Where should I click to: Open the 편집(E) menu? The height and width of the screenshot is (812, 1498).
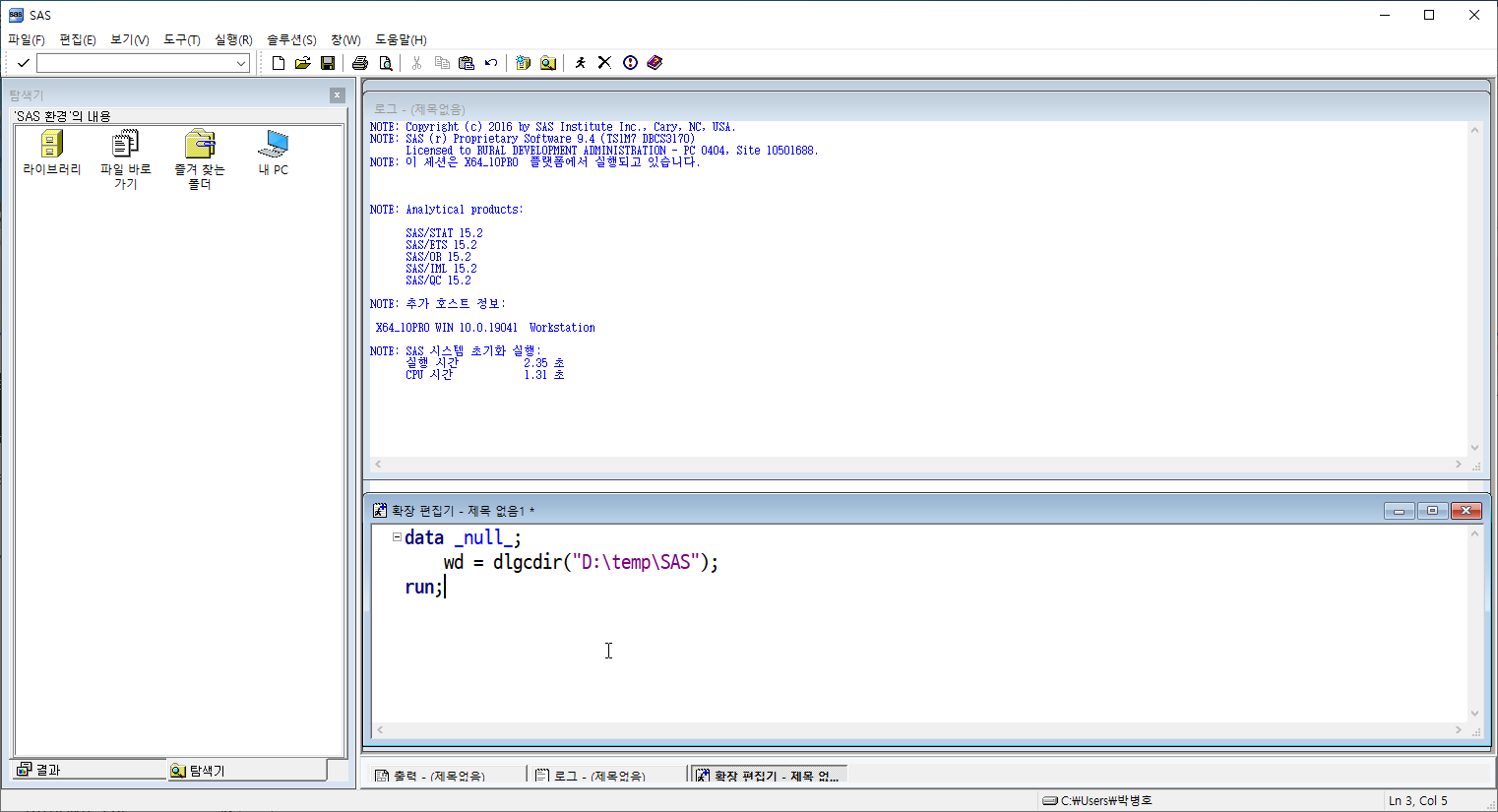coord(78,39)
